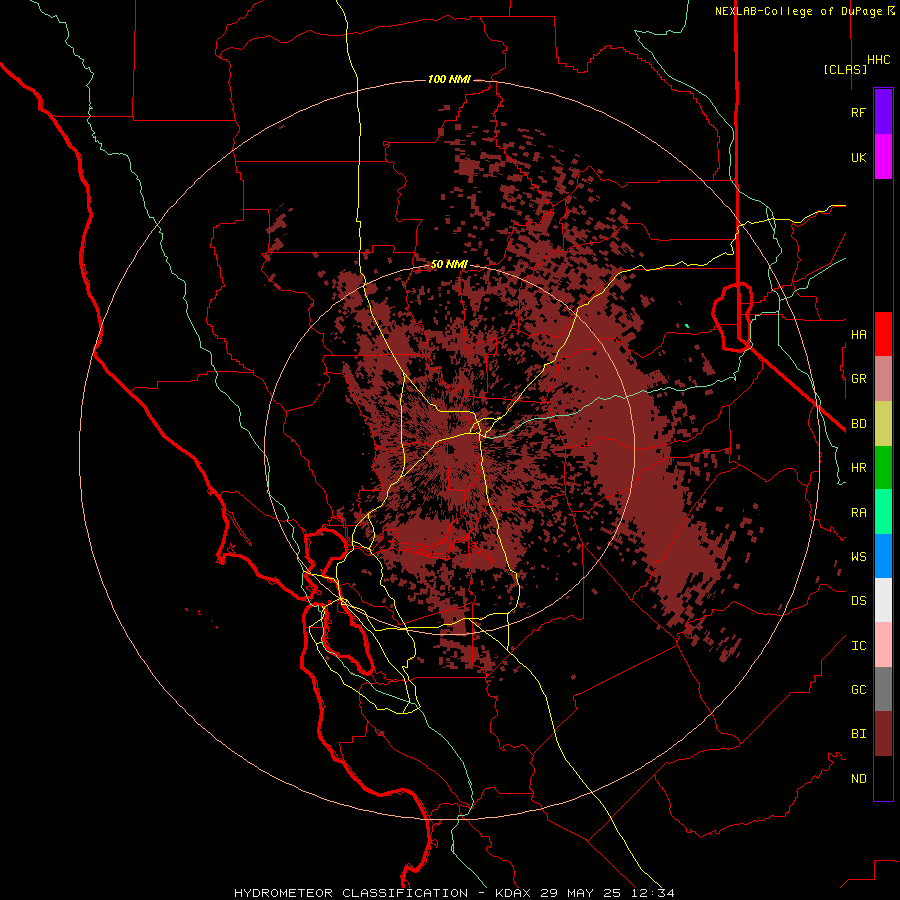
Task: Click the light pink IC legend swatch
Action: click(x=883, y=645)
